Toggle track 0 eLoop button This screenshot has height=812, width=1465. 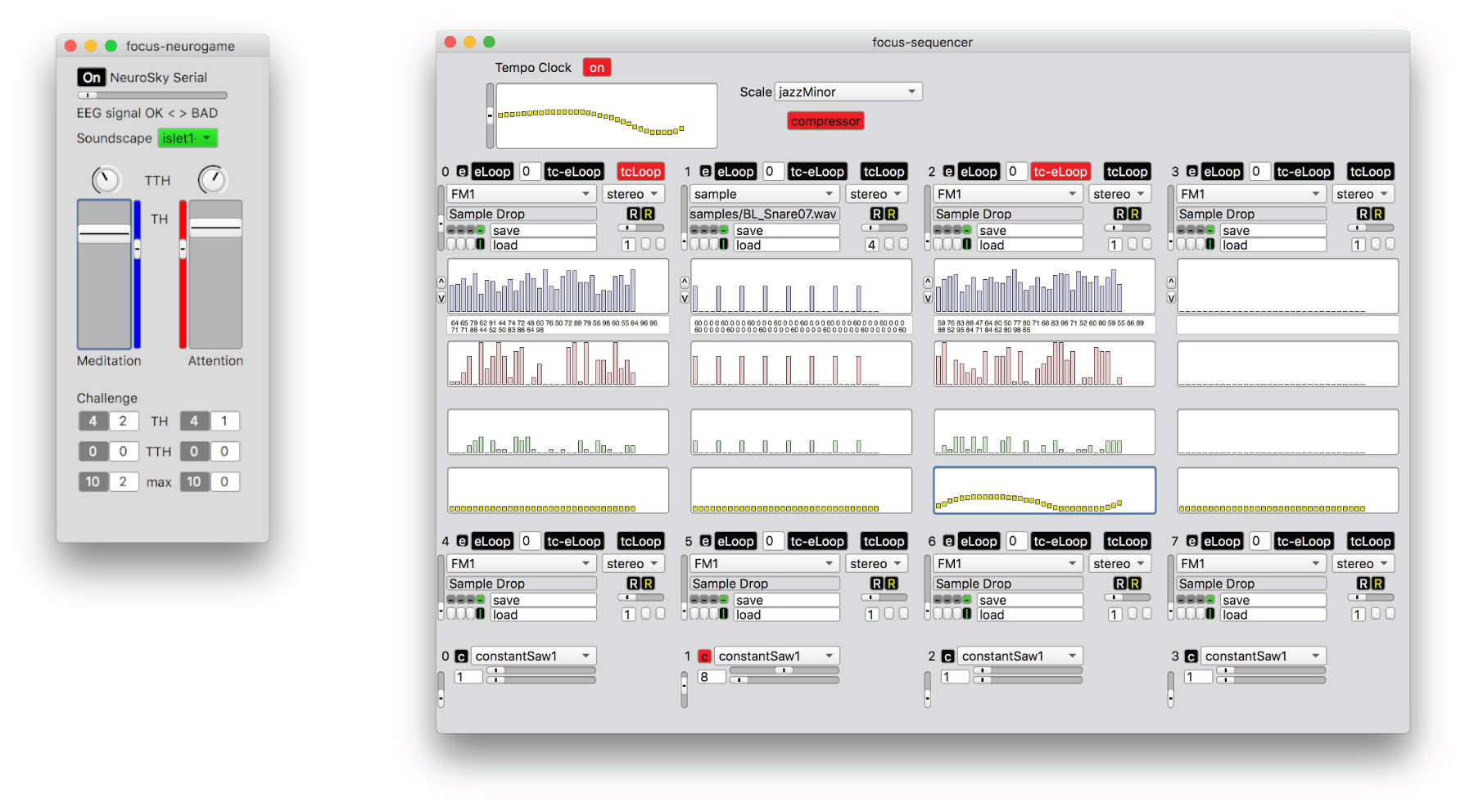pos(492,172)
